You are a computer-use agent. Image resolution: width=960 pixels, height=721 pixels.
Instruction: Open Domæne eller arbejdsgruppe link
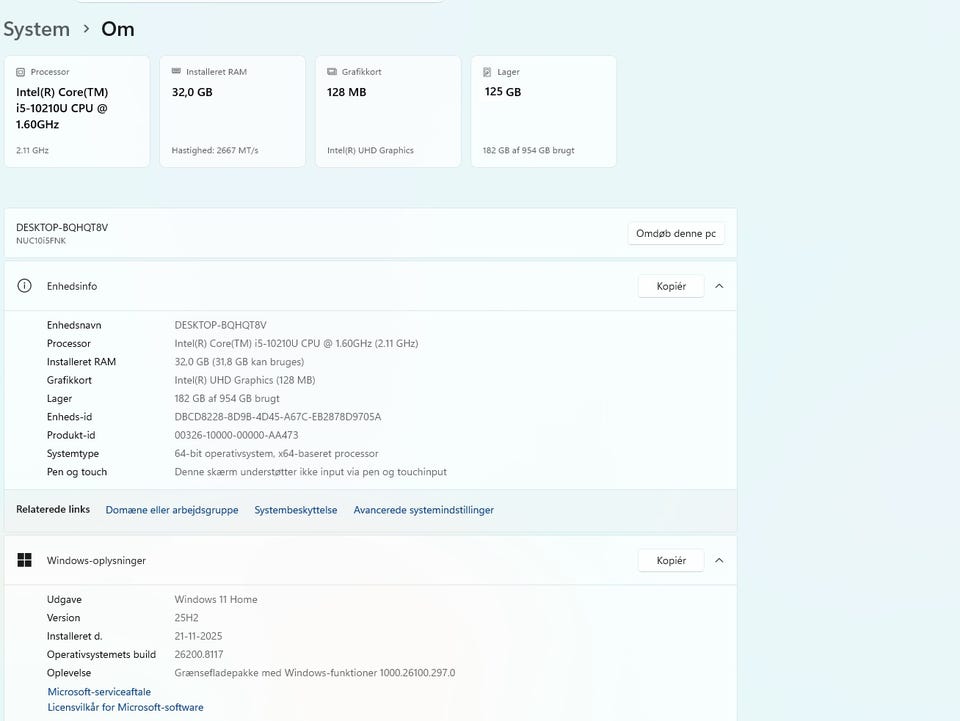coord(172,510)
